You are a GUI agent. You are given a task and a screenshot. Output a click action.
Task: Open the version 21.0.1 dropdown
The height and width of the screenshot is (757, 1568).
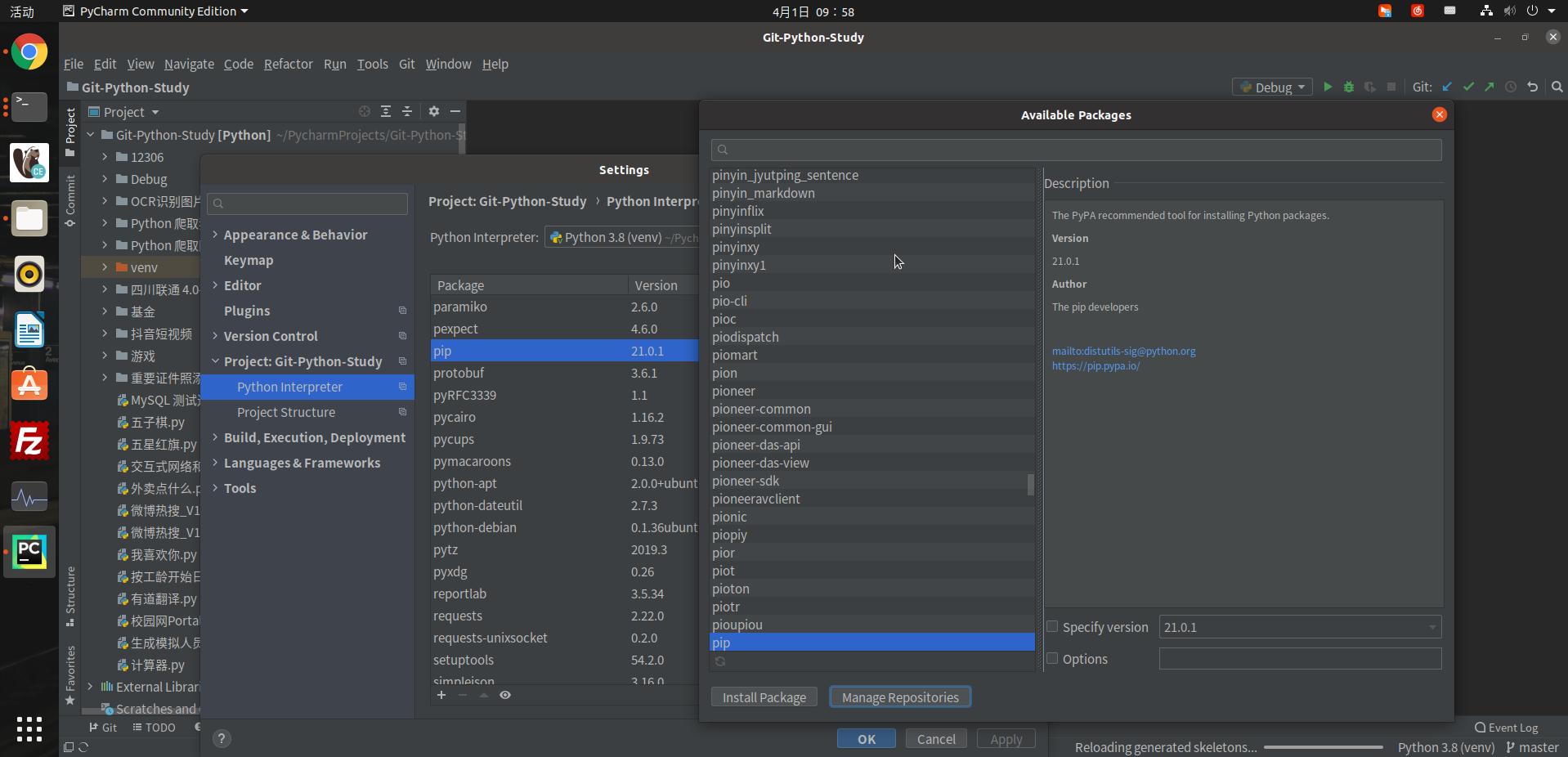point(1300,627)
